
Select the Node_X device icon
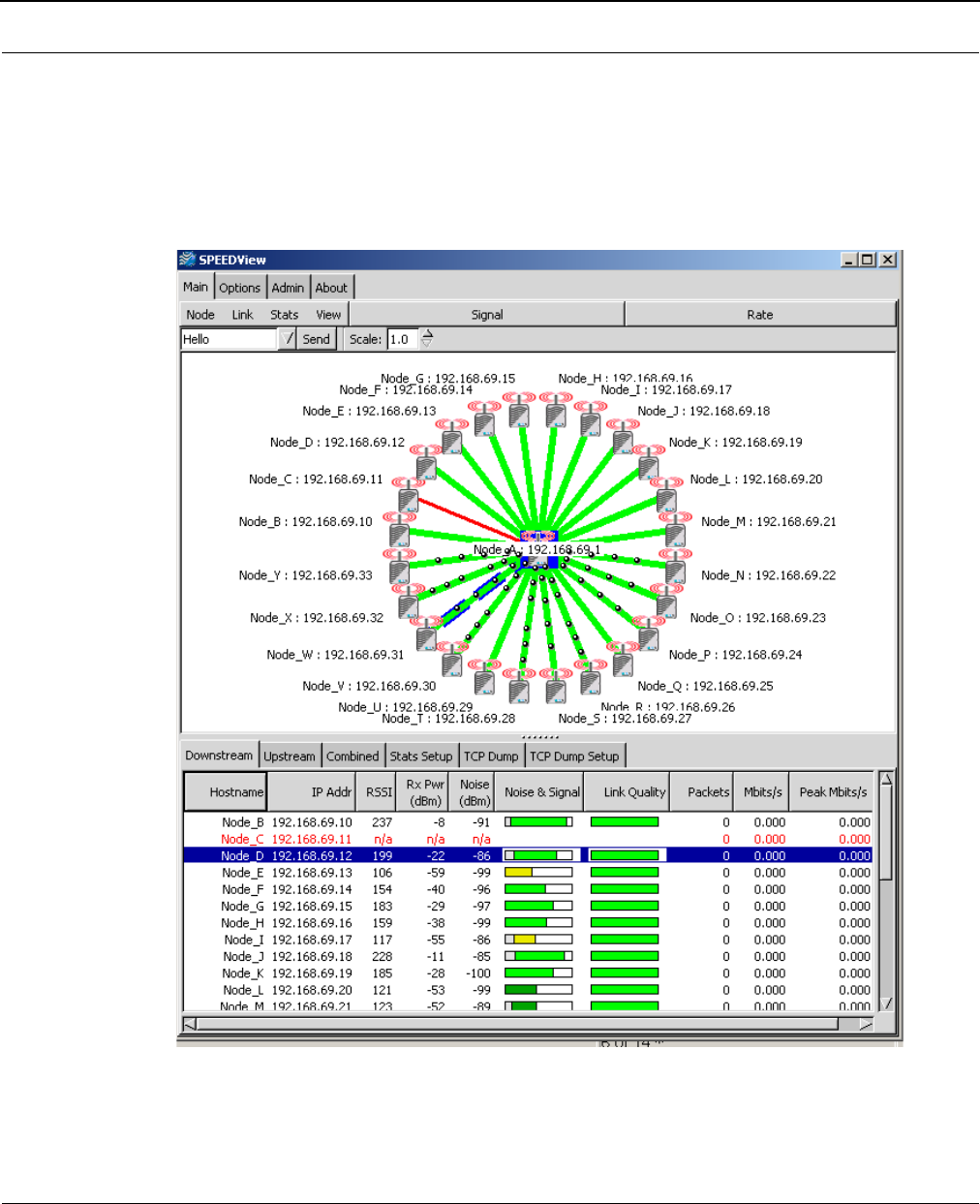408,602
